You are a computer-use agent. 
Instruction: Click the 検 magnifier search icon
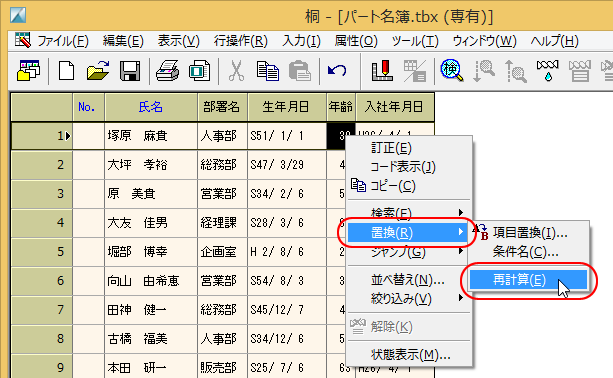(452, 71)
